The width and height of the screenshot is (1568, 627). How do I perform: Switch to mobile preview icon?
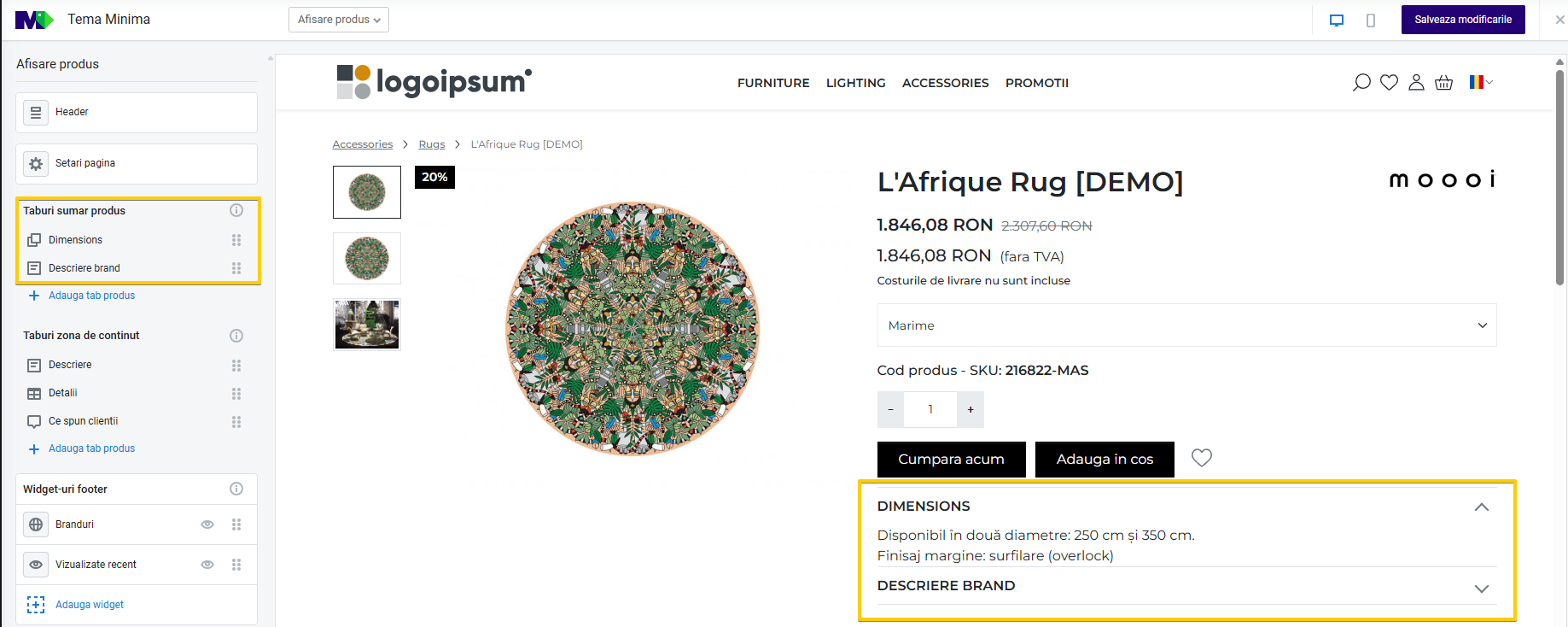coord(1371,21)
